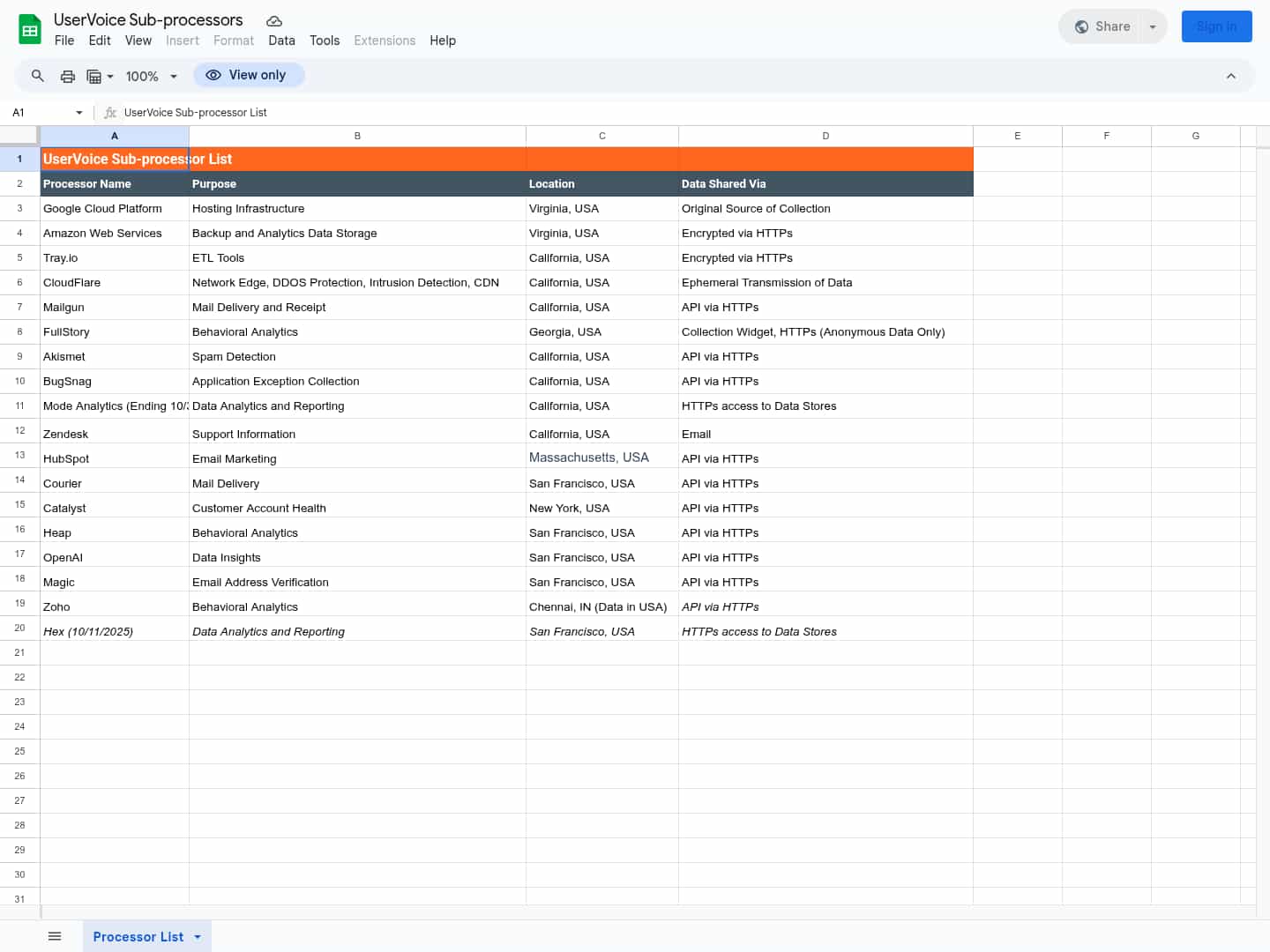Viewport: 1270px width, 952px height.
Task: Click the Google Sheets home logo
Action: click(30, 30)
